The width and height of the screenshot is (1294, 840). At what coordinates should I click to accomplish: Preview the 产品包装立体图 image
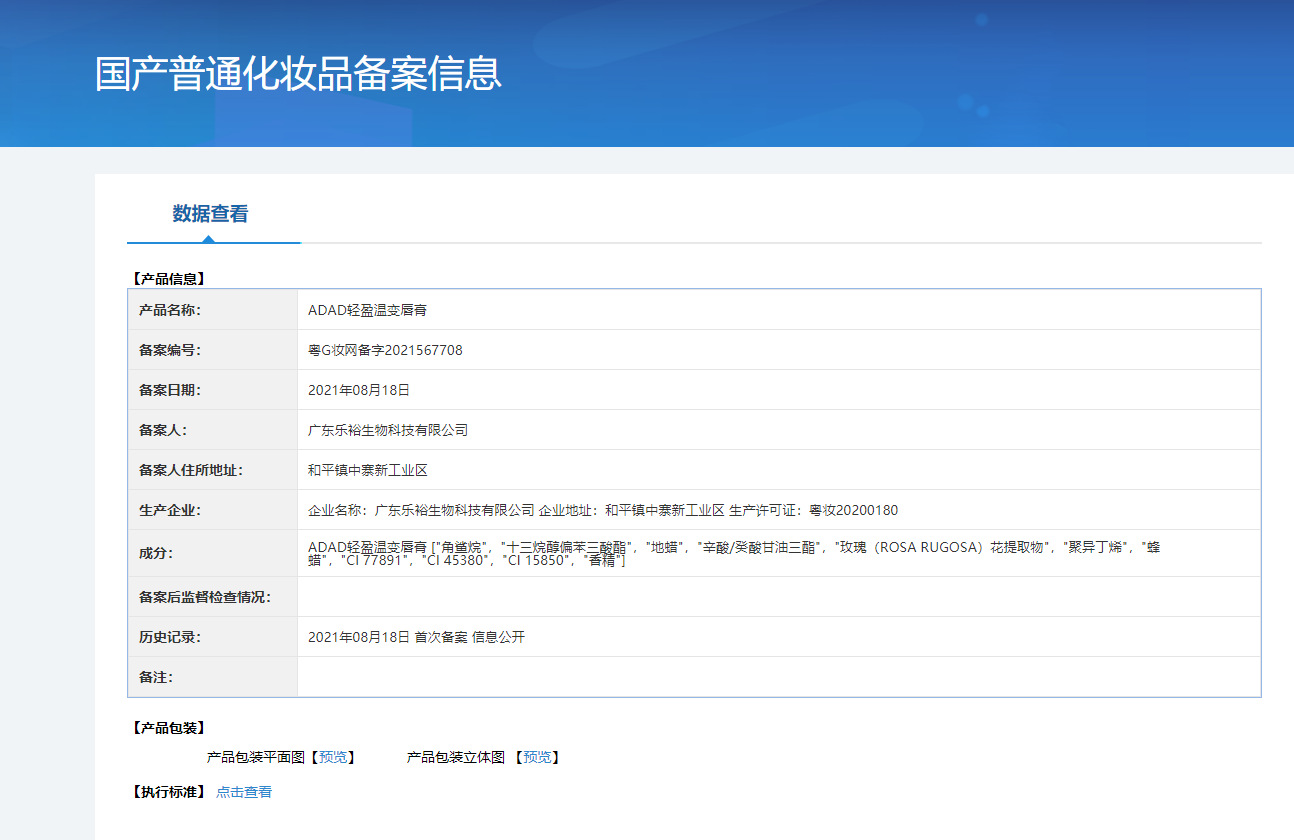coord(537,757)
